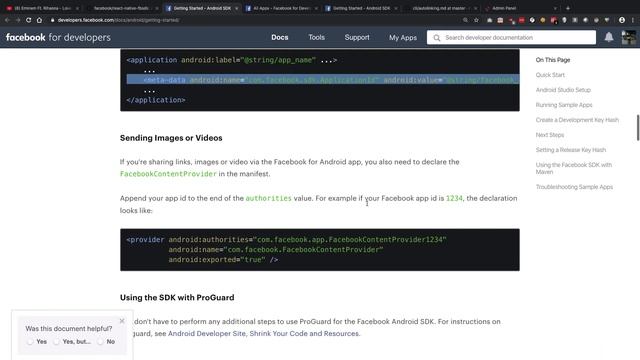Jump to Next Steps section
The width and height of the screenshot is (640, 360).
(x=550, y=135)
